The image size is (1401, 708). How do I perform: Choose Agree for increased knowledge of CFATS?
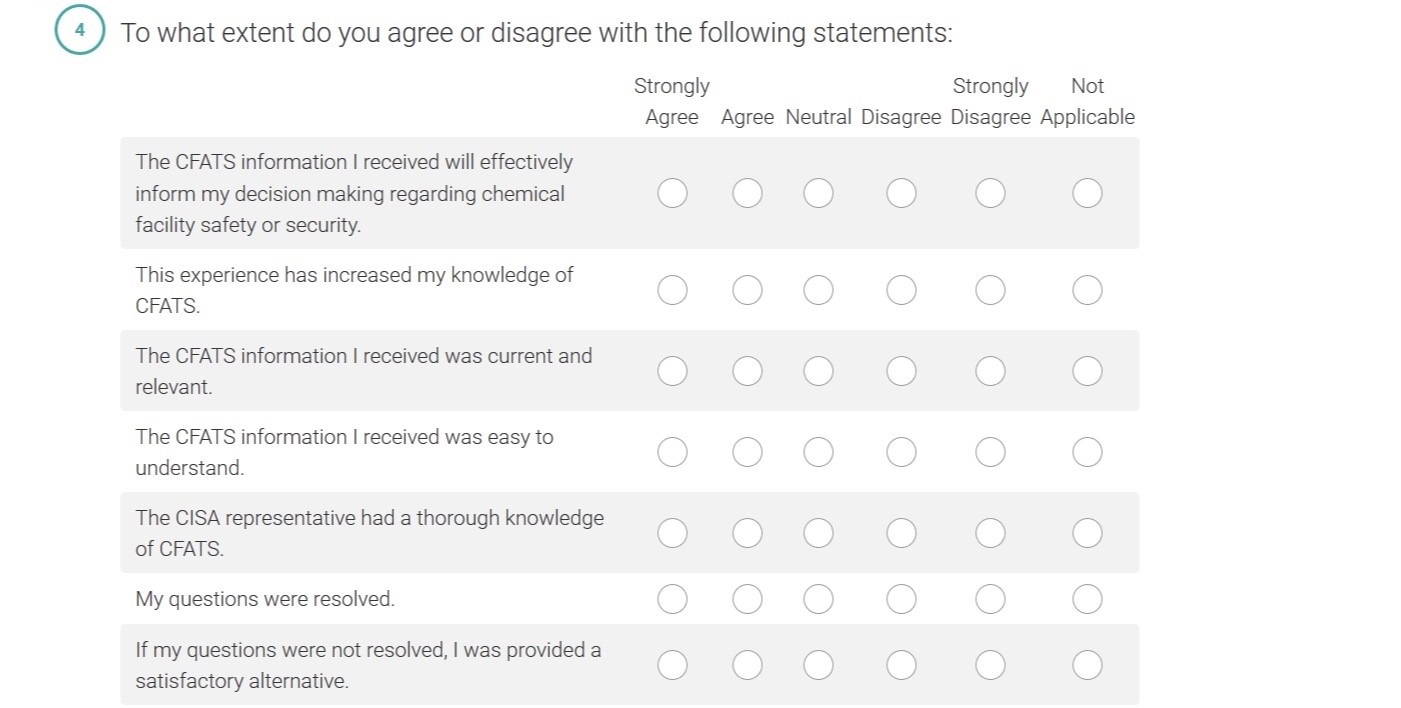747,290
